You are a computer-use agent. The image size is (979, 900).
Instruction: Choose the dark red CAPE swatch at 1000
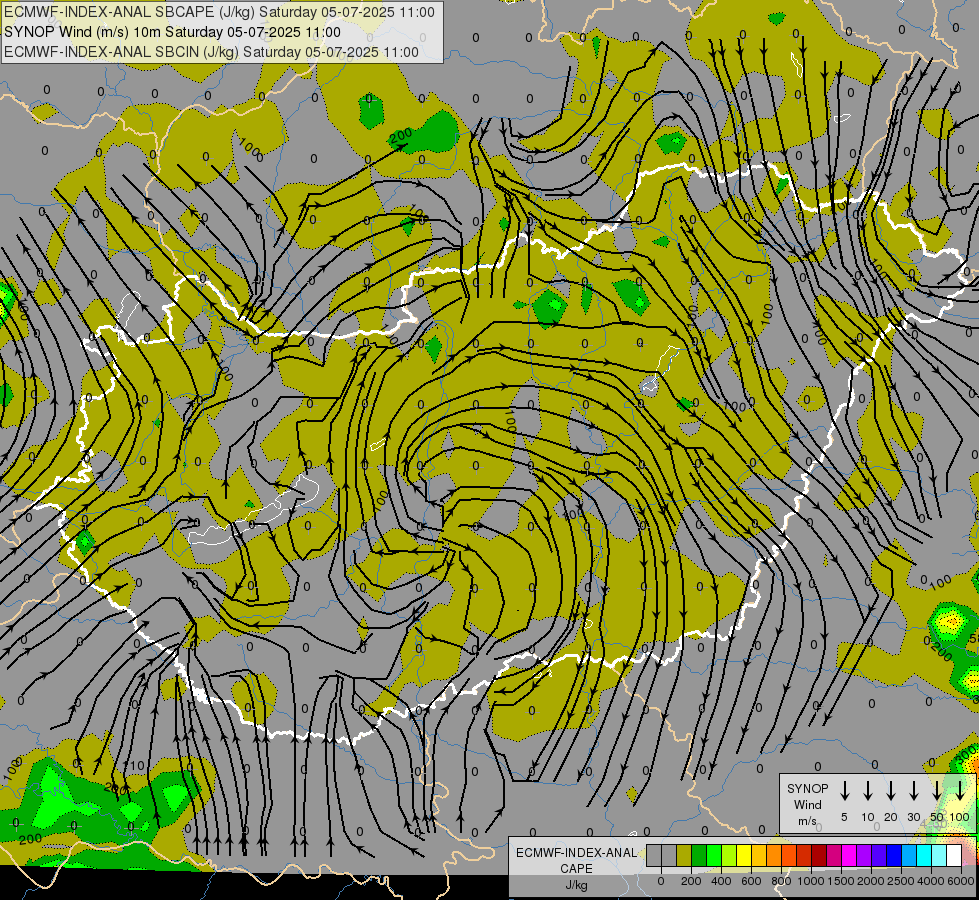(x=819, y=856)
